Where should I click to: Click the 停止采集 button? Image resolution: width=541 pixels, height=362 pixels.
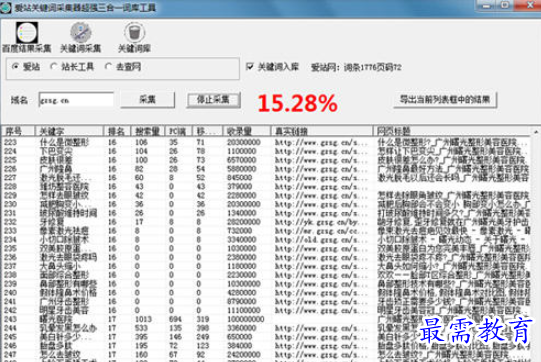click(x=214, y=100)
